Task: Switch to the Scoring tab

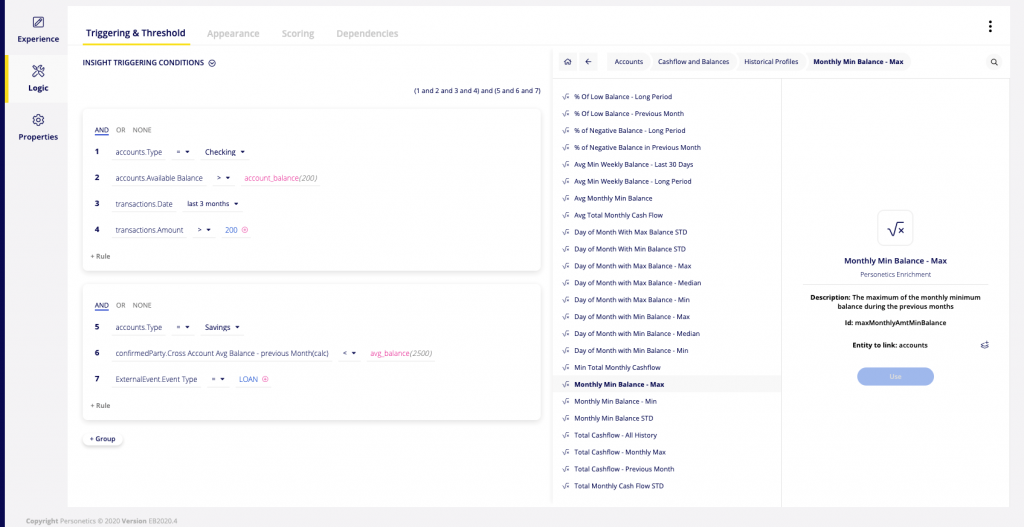Action: click(x=297, y=34)
